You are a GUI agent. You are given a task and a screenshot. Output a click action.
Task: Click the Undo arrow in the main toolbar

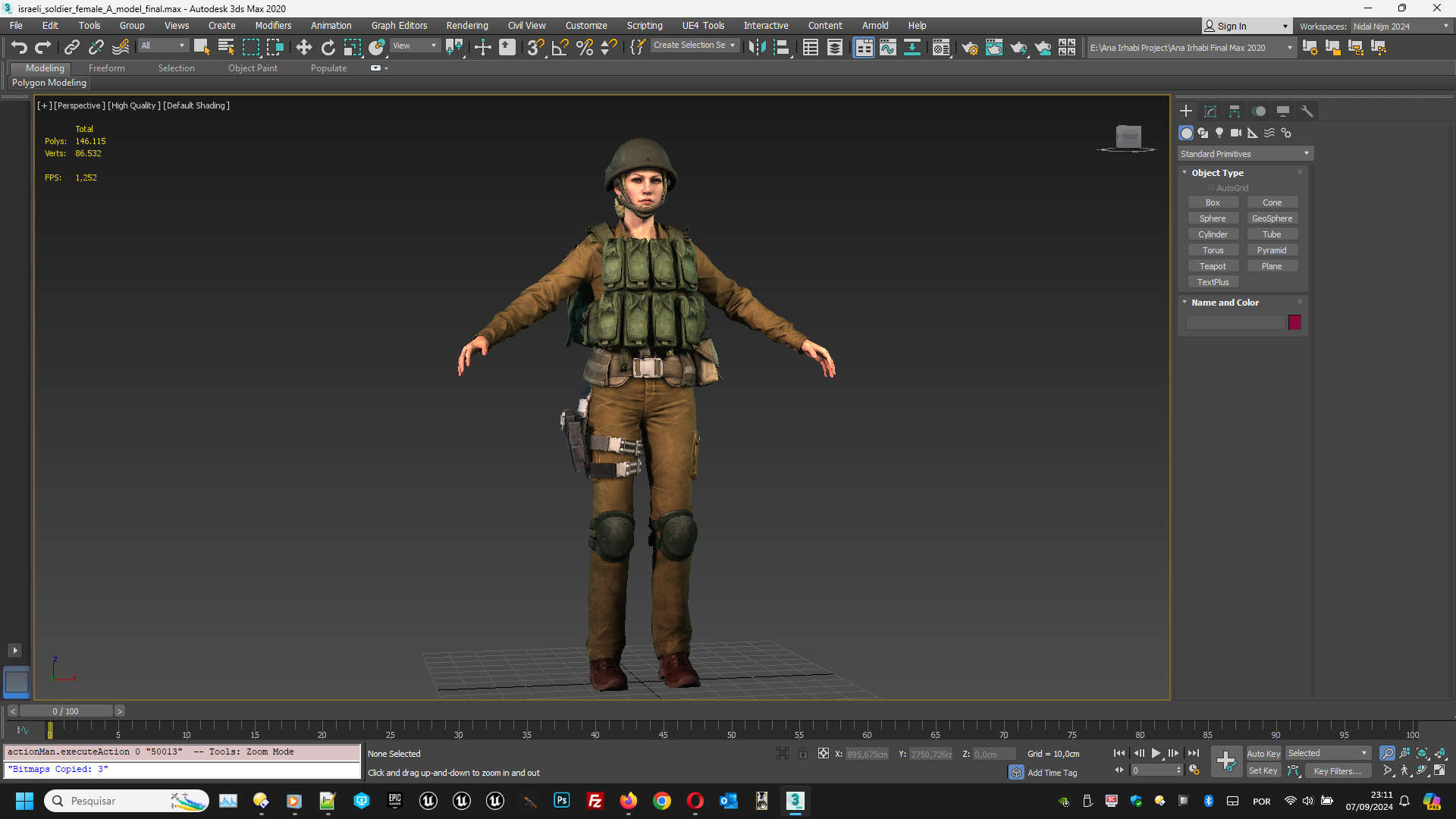(x=19, y=47)
